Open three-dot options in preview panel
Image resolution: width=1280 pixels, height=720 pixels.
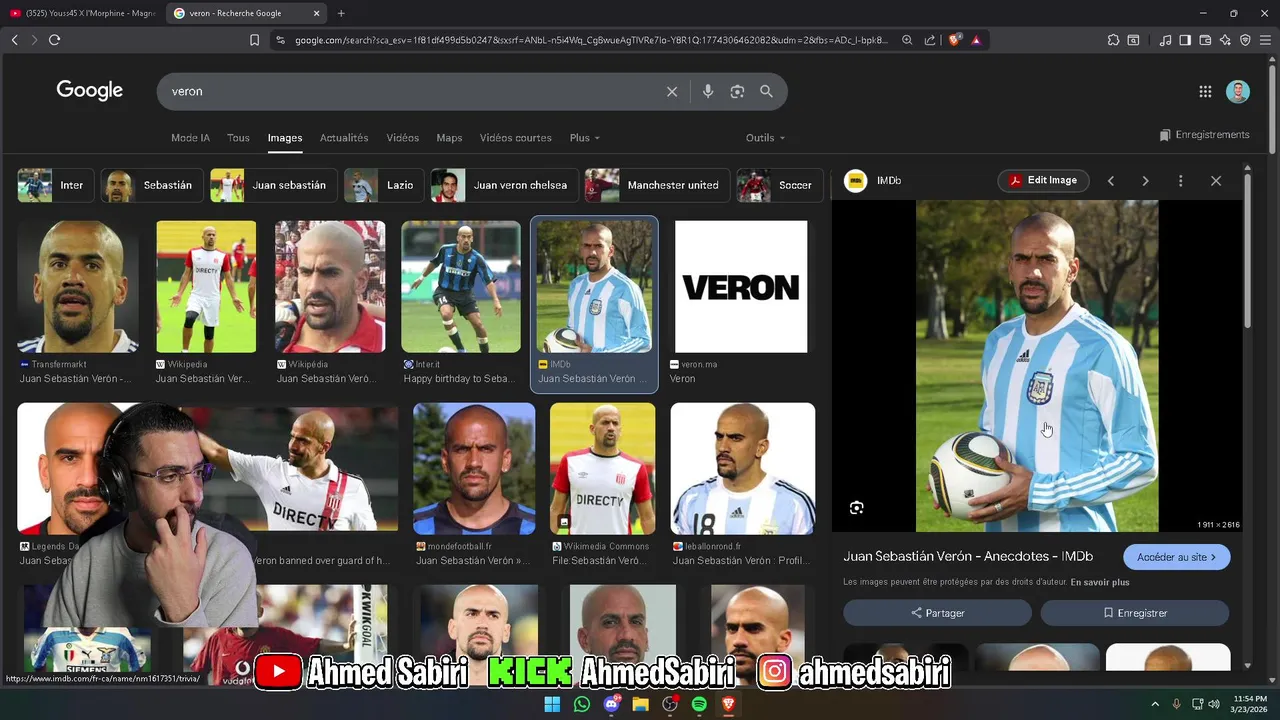(x=1180, y=181)
